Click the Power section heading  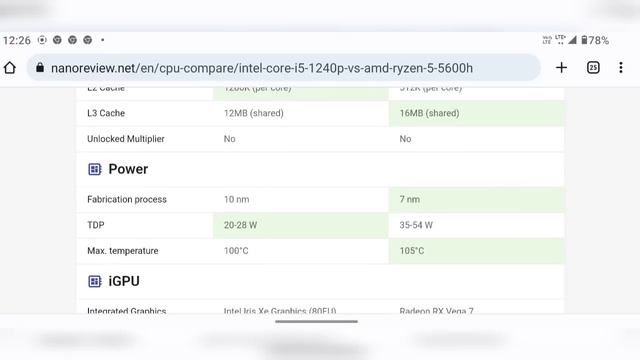click(128, 169)
